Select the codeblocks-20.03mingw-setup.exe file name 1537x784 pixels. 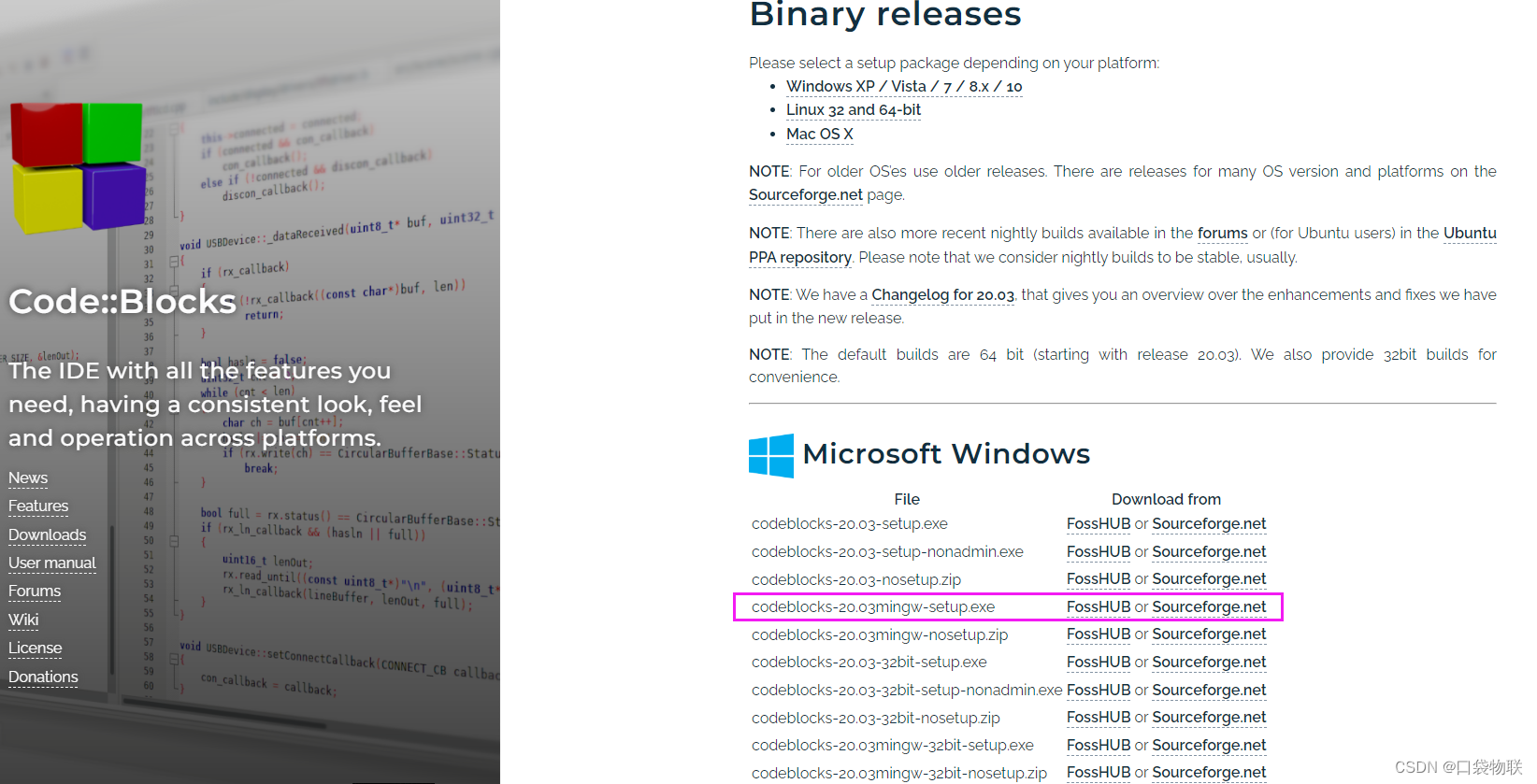click(x=873, y=607)
